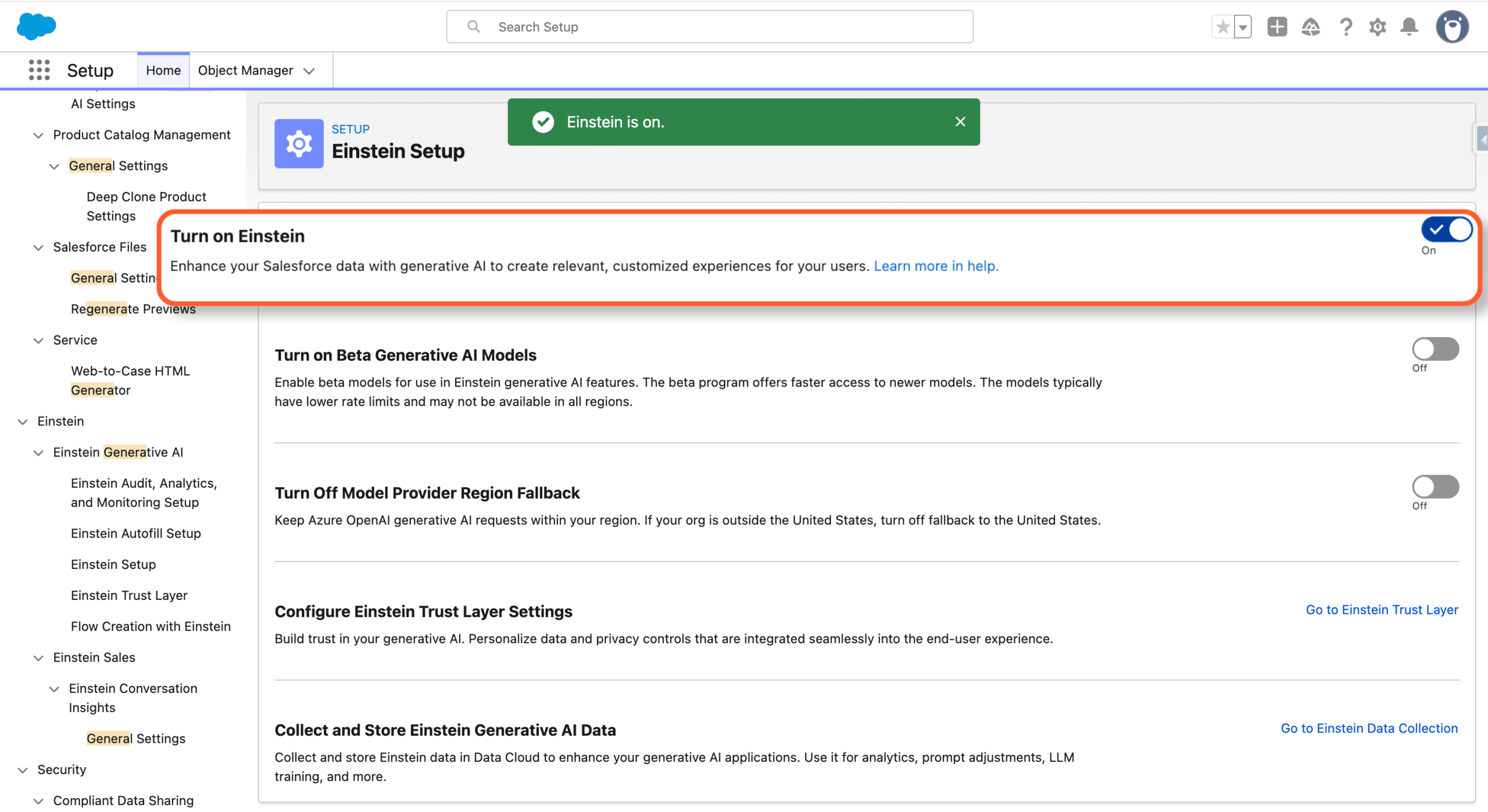Open the notifications bell
This screenshot has width=1488, height=812.
(1409, 27)
